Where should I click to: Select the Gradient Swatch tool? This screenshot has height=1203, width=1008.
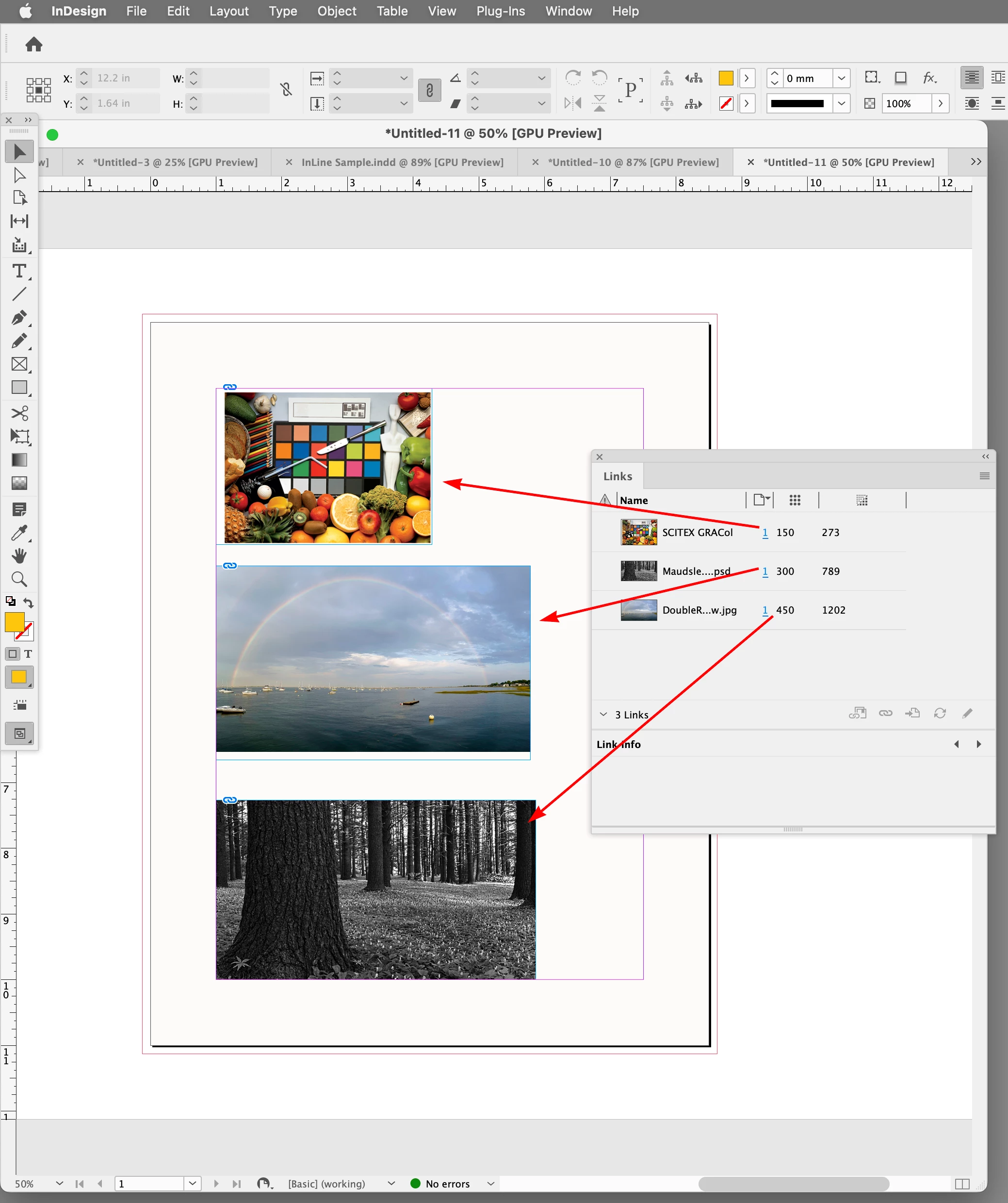[19, 460]
